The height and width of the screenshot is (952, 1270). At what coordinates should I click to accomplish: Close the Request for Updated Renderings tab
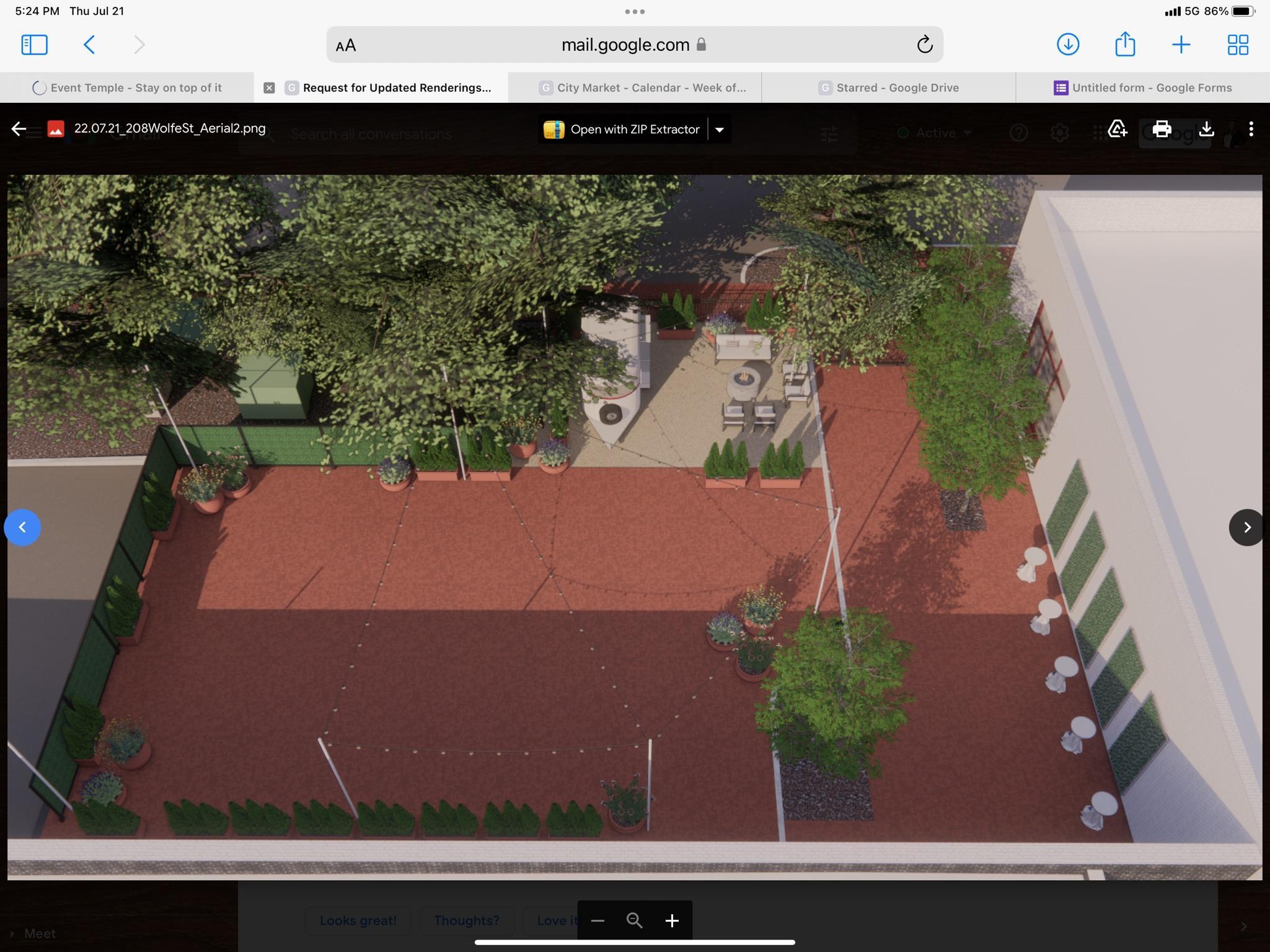coord(269,88)
